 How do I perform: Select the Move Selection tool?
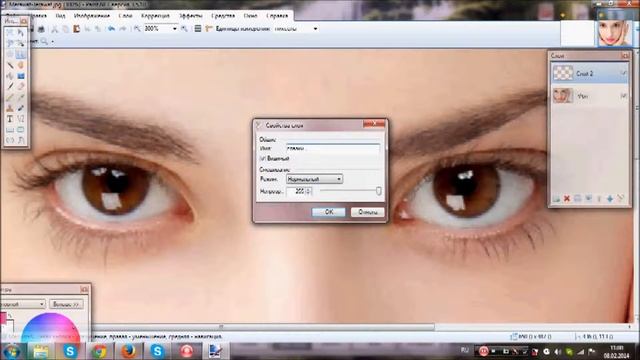click(20, 43)
